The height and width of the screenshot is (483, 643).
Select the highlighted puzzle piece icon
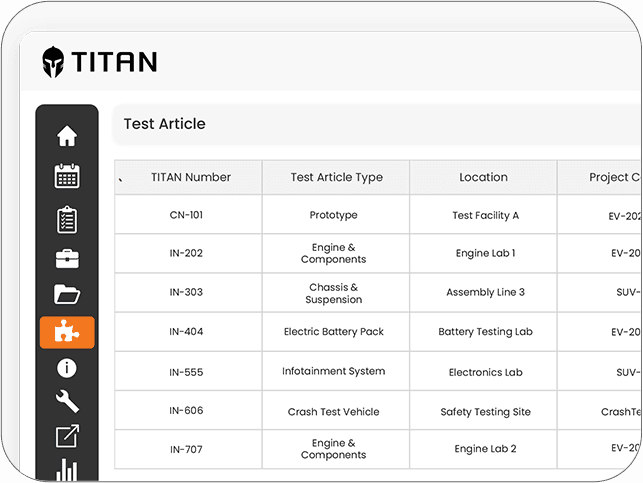(x=67, y=332)
